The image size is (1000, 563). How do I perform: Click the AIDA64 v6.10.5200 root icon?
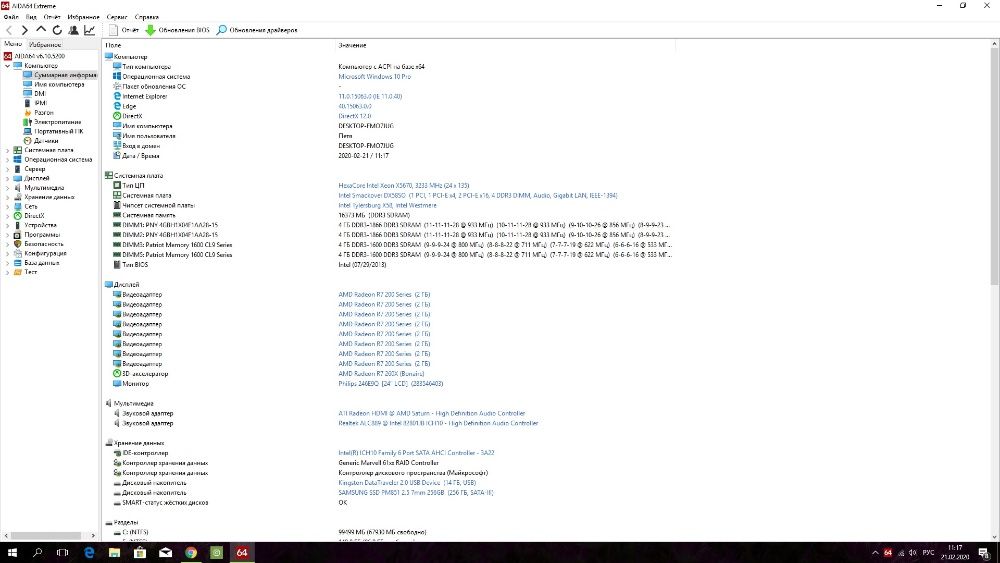click(x=8, y=56)
